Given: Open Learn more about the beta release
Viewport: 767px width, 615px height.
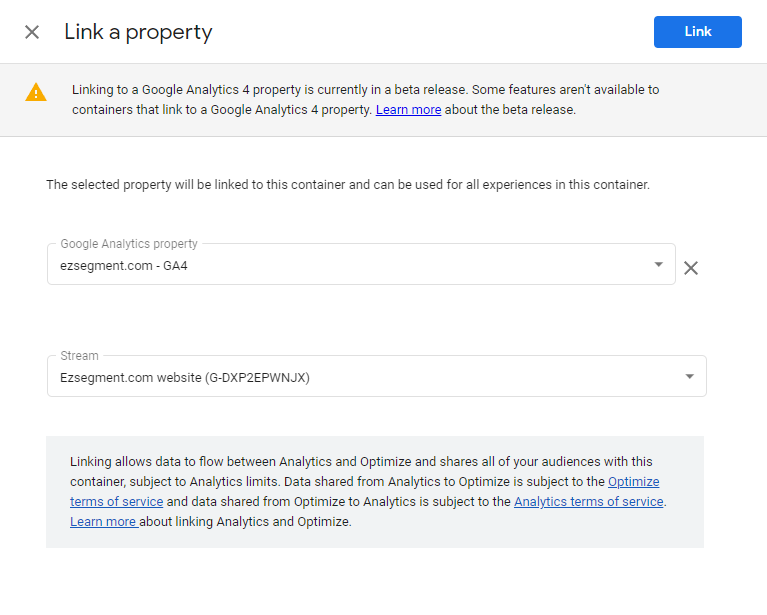Looking at the screenshot, I should (x=408, y=110).
